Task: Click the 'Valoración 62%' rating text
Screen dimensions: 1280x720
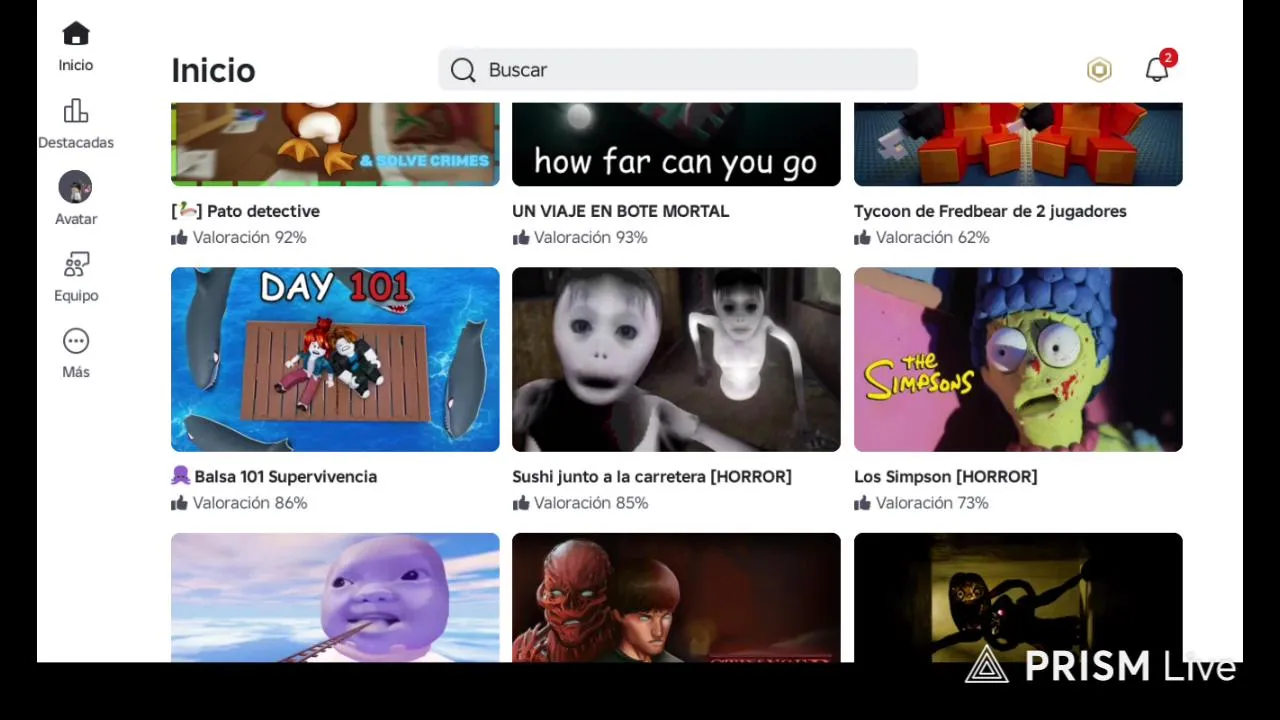Action: click(933, 238)
